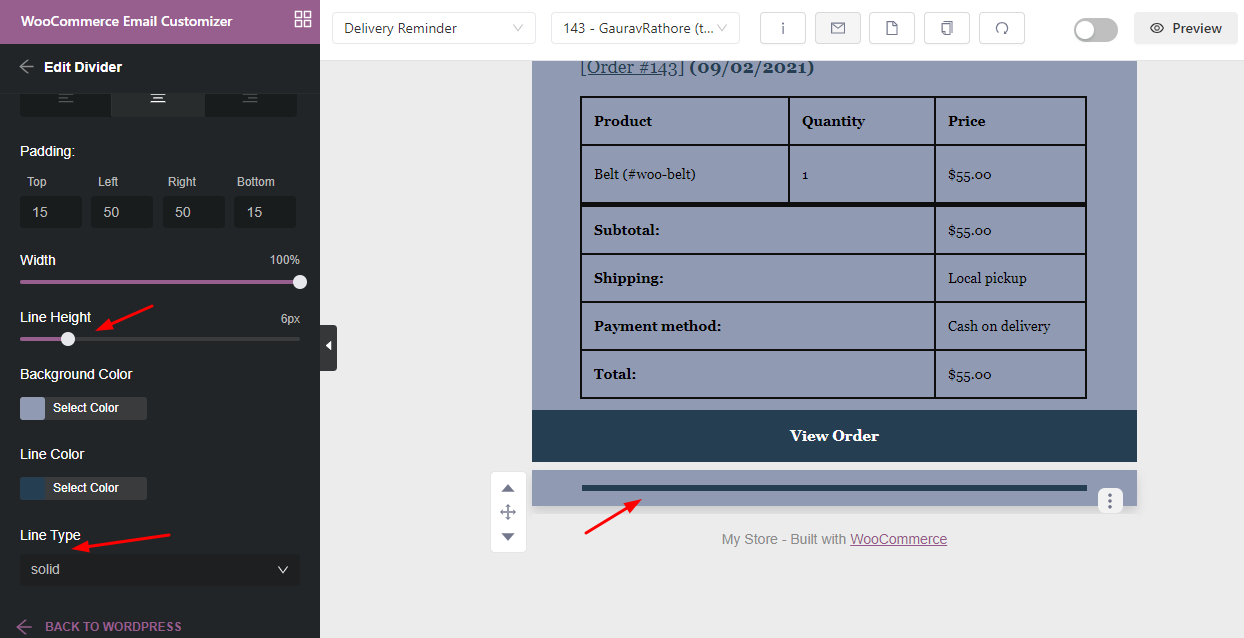The image size is (1244, 638).
Task: Toggle the switch next to Preview
Action: click(x=1096, y=29)
